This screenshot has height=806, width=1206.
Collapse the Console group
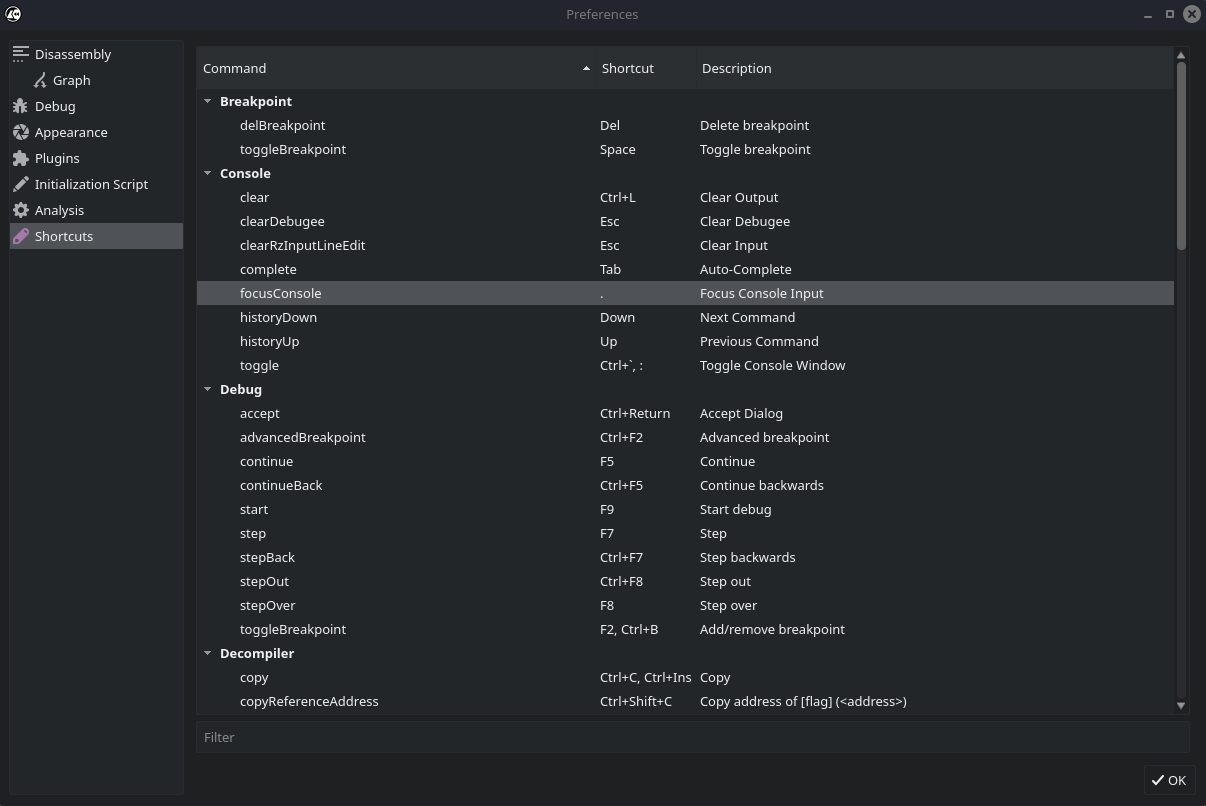point(208,173)
